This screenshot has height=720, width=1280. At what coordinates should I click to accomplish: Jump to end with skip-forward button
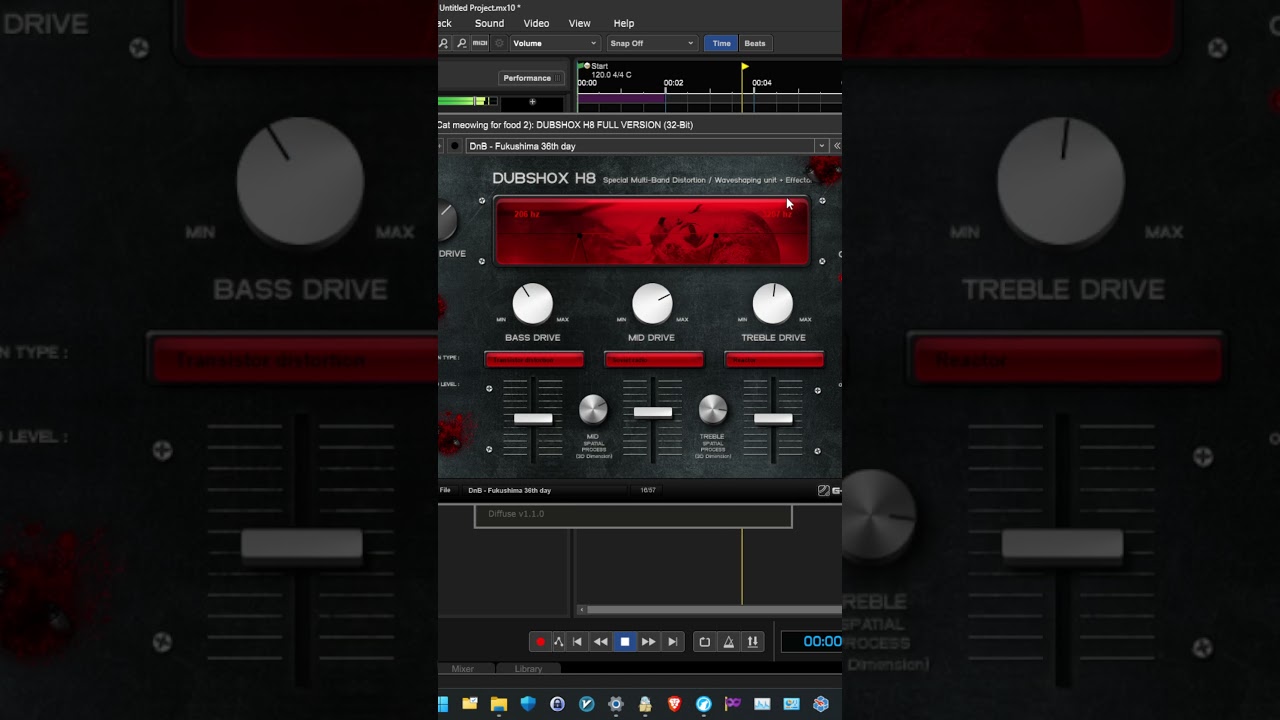click(x=673, y=642)
